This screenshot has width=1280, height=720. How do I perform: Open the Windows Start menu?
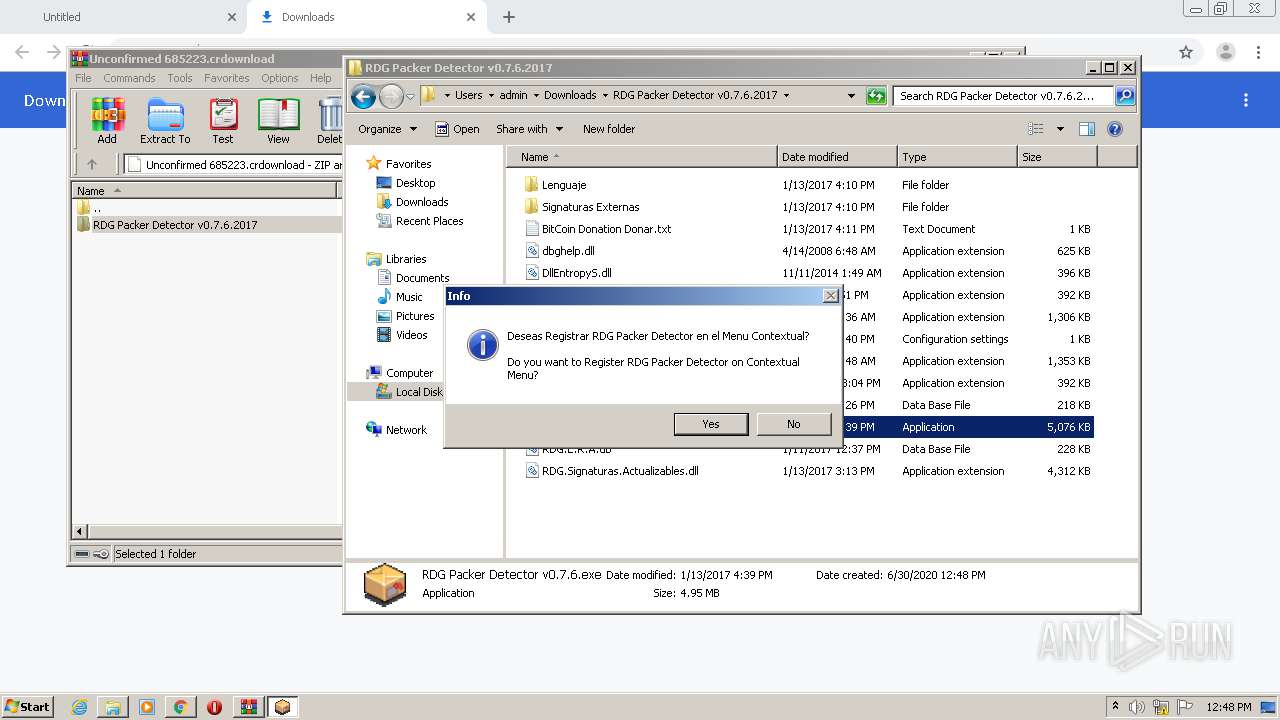coord(27,707)
